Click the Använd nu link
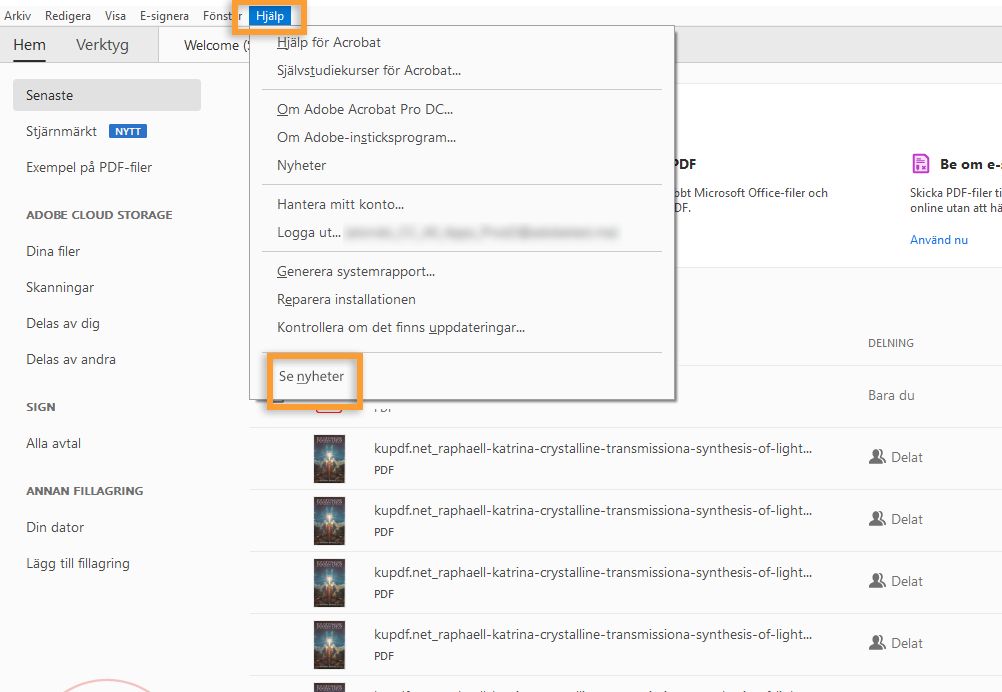 tap(939, 240)
